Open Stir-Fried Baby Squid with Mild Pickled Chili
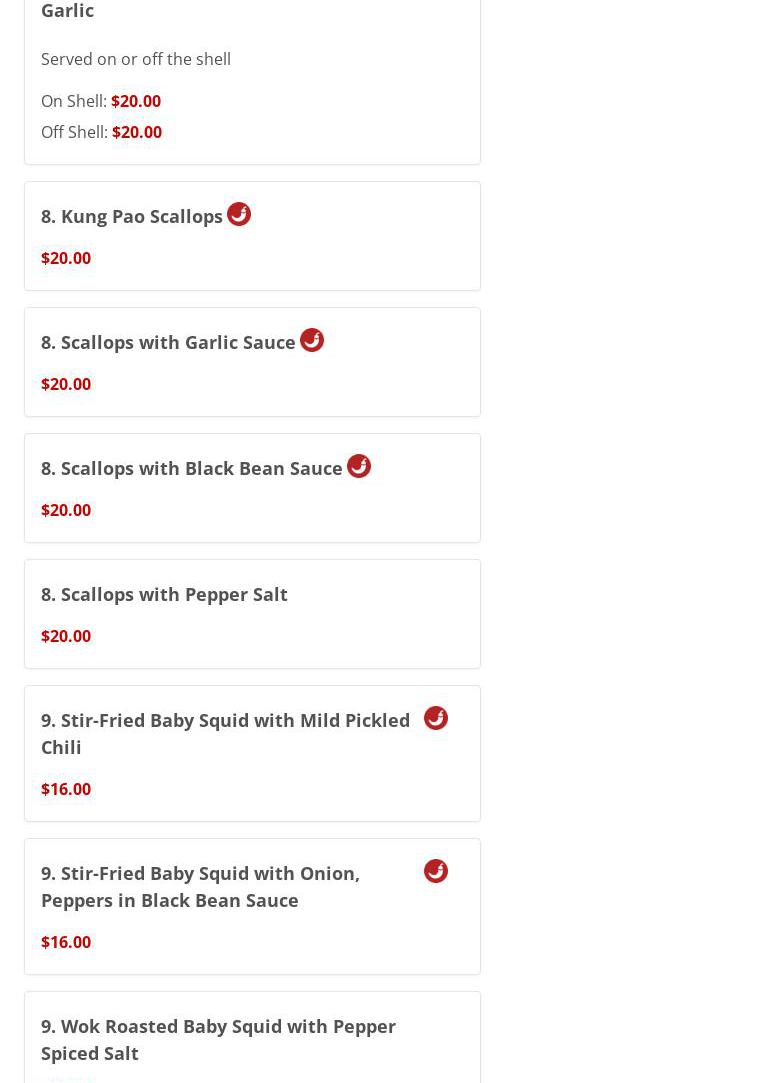The image size is (770, 1083). click(225, 733)
